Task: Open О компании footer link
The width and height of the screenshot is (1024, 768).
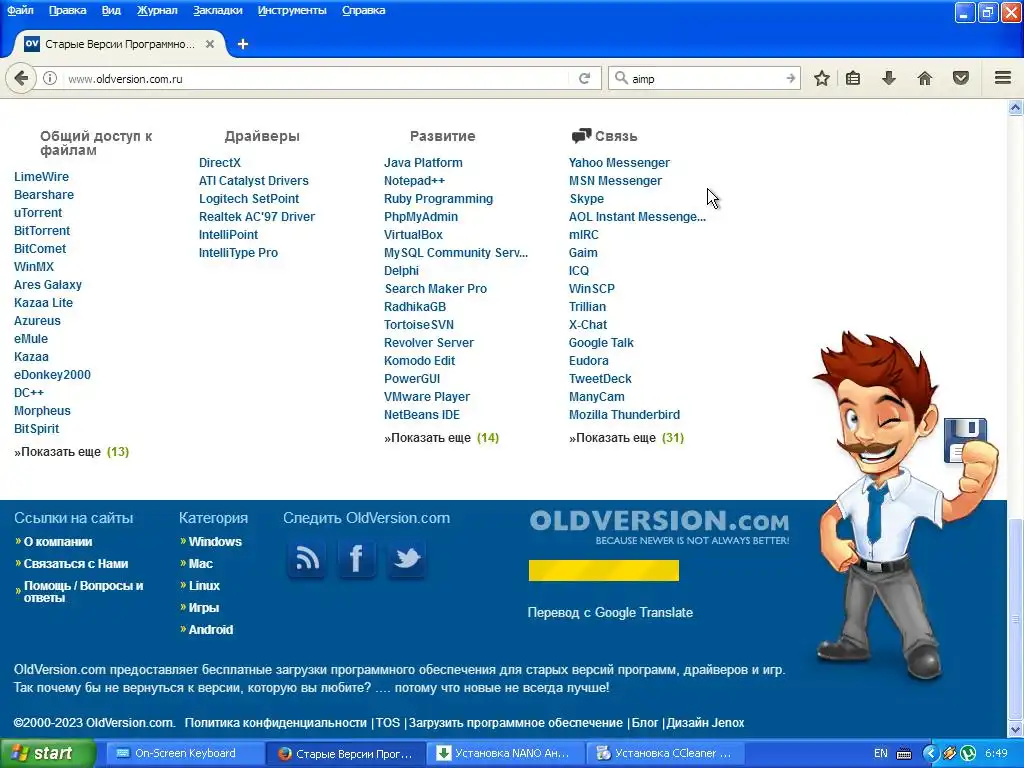Action: coord(57,541)
